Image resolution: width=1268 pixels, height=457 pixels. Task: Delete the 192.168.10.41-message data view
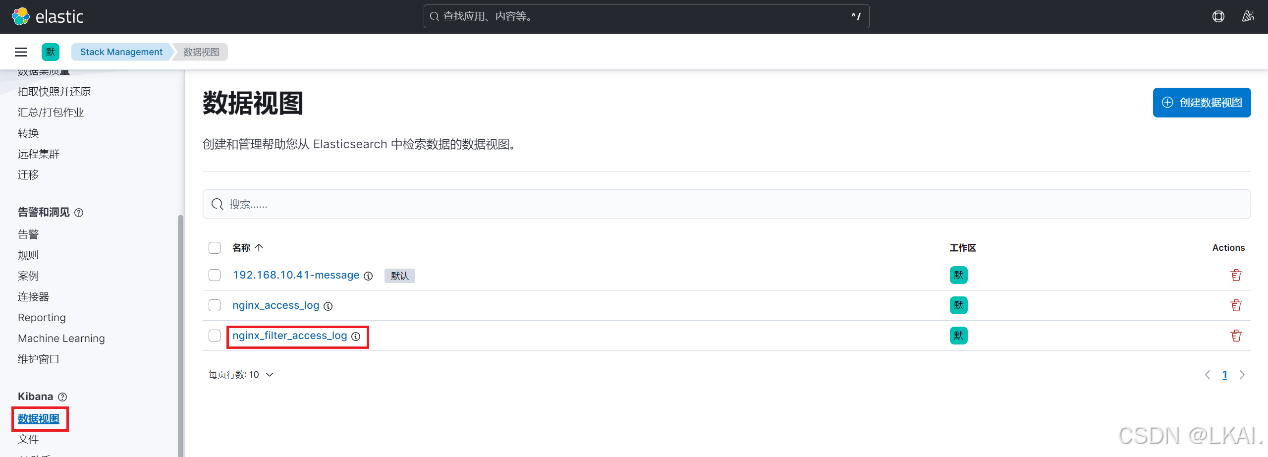(x=1236, y=275)
